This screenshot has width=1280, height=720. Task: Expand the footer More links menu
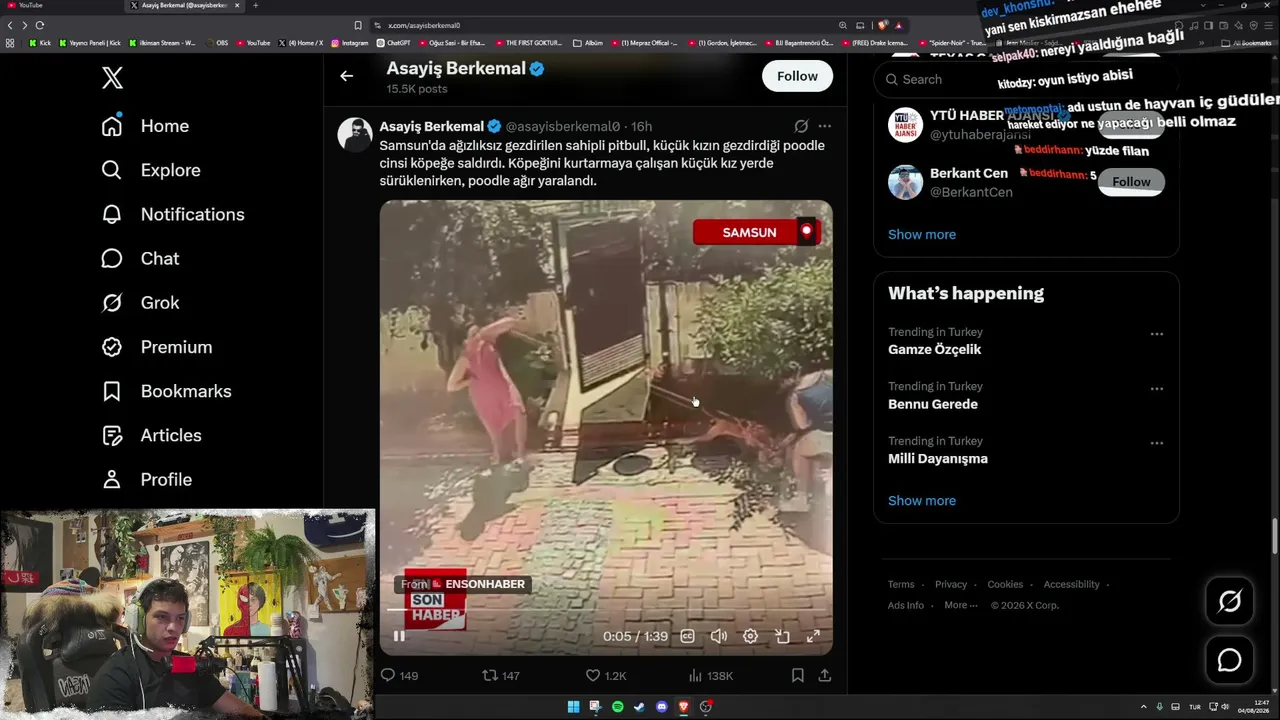[x=961, y=605]
